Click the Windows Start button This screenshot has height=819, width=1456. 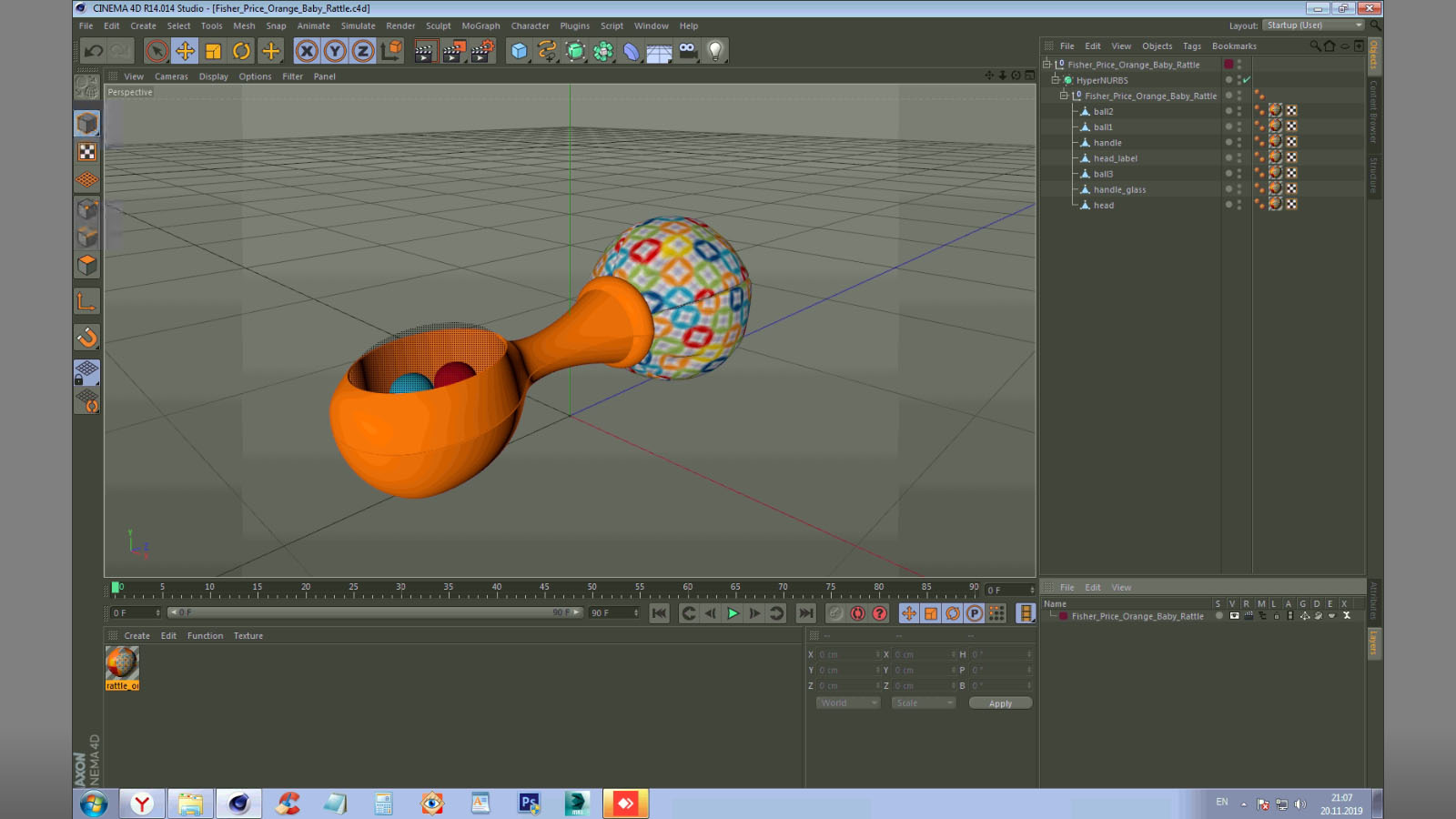click(94, 804)
